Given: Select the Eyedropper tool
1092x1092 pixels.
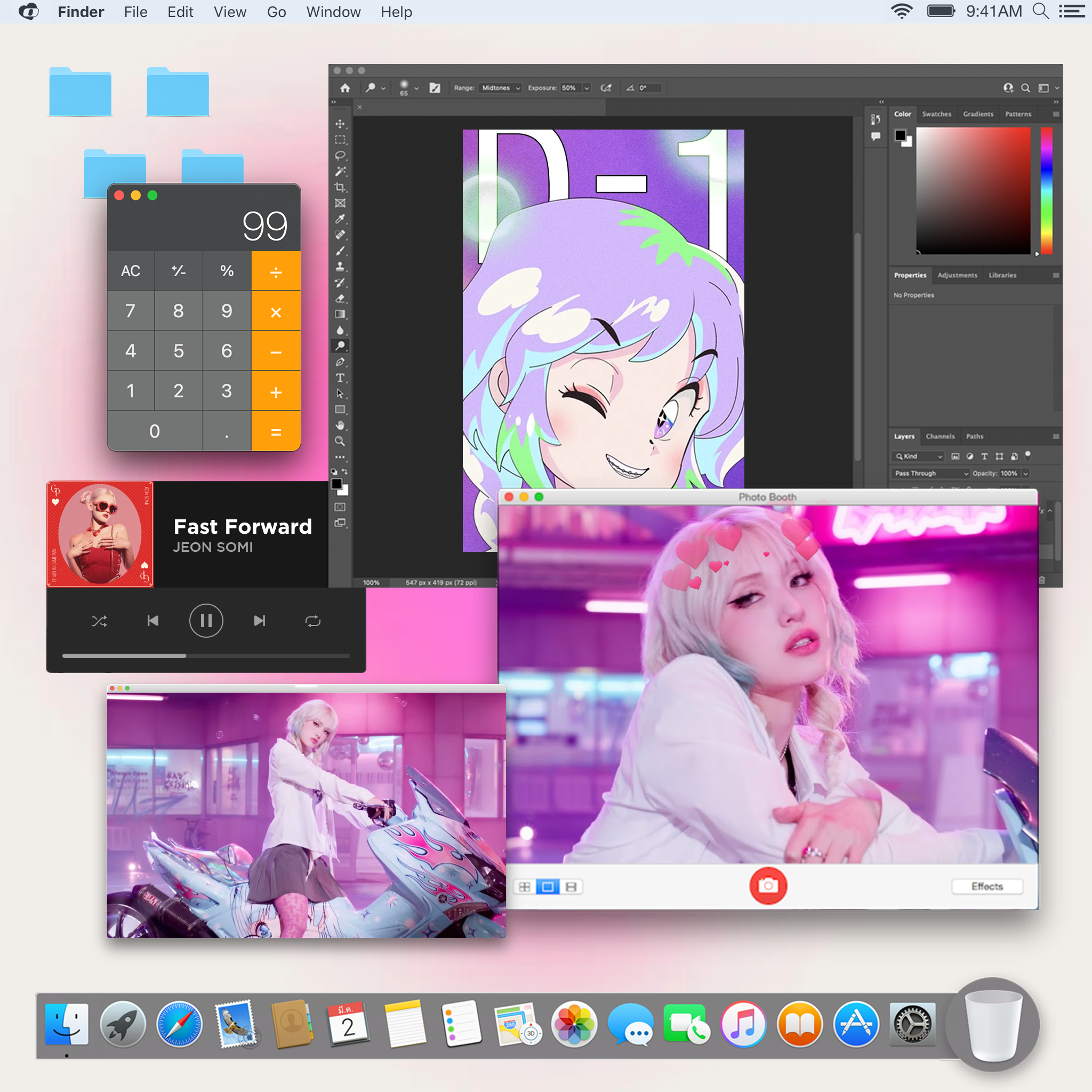Looking at the screenshot, I should 340,219.
